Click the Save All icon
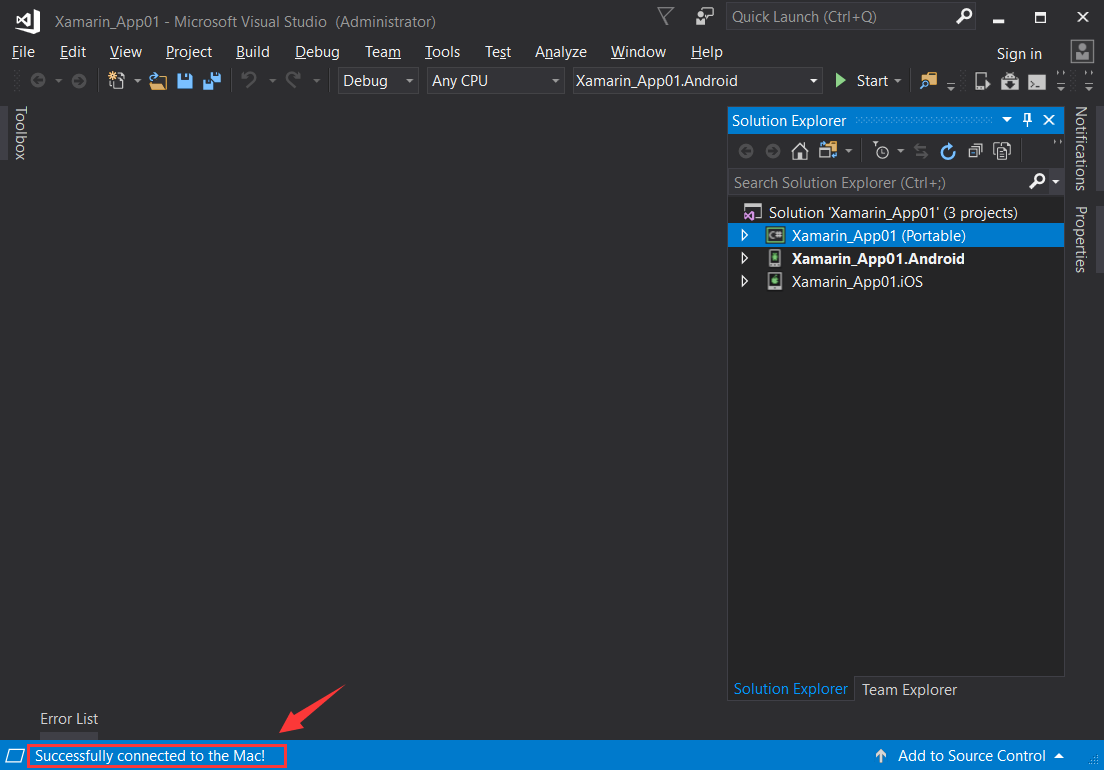The width and height of the screenshot is (1104, 770). click(212, 81)
